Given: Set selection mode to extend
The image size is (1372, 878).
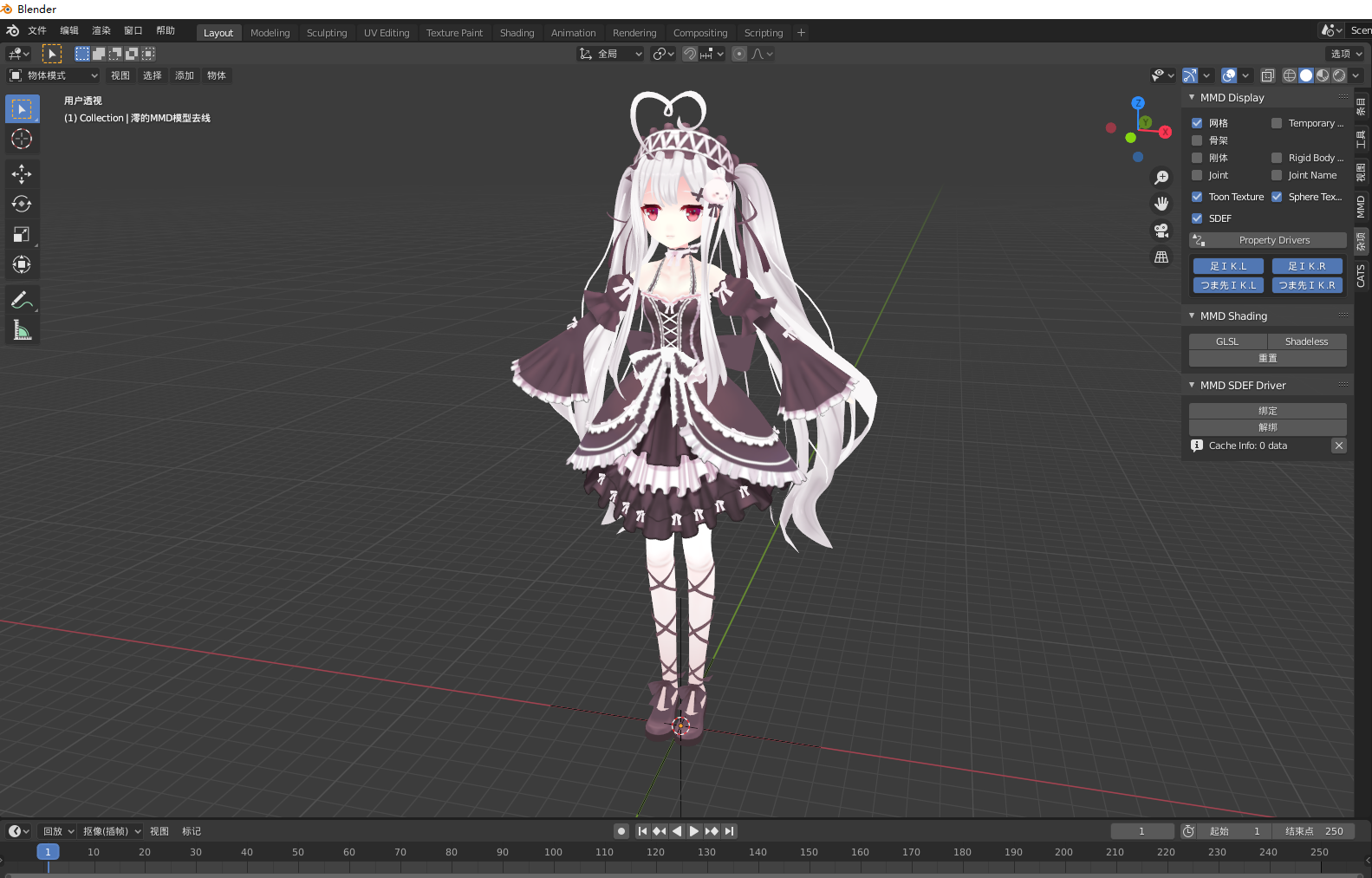Looking at the screenshot, I should pyautogui.click(x=99, y=54).
